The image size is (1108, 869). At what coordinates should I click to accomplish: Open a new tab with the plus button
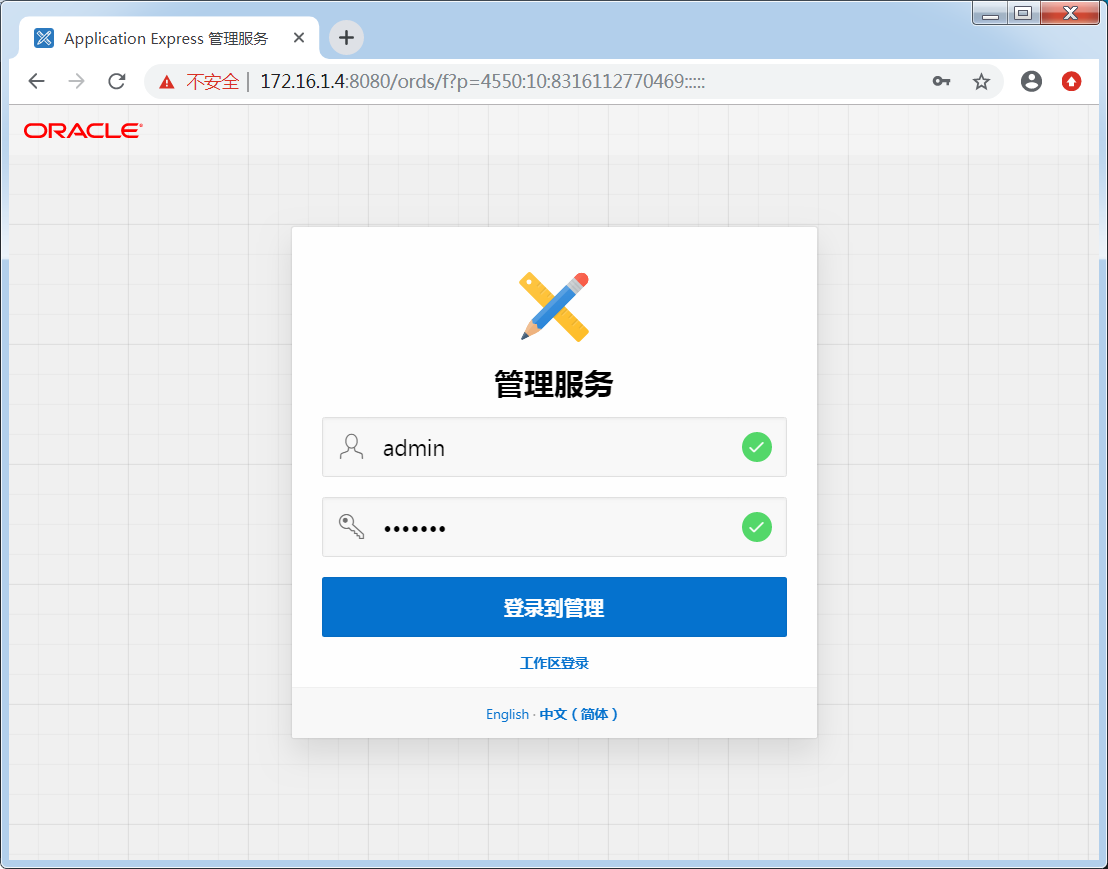(346, 37)
